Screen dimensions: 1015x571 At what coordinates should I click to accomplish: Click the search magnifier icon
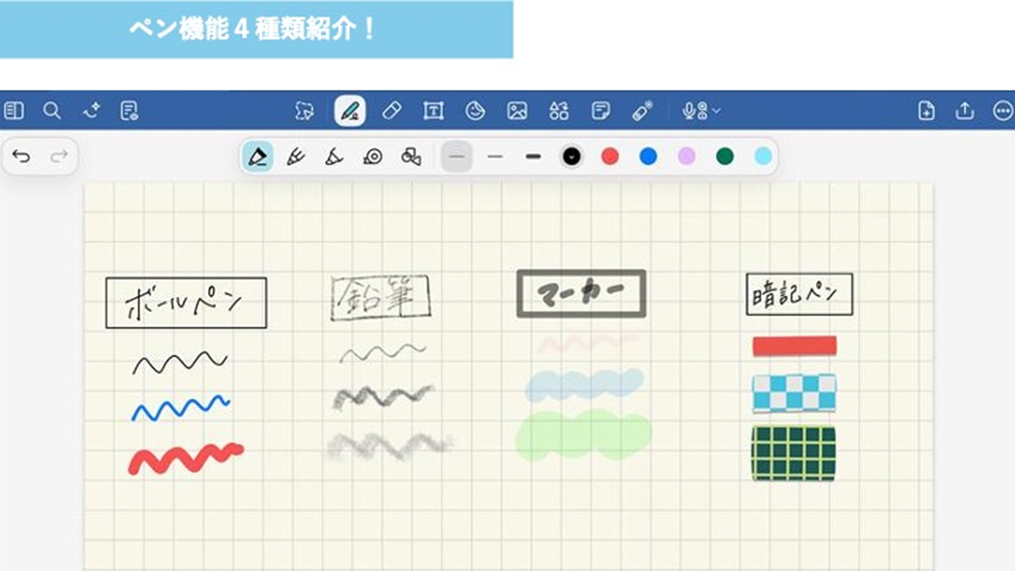52,111
